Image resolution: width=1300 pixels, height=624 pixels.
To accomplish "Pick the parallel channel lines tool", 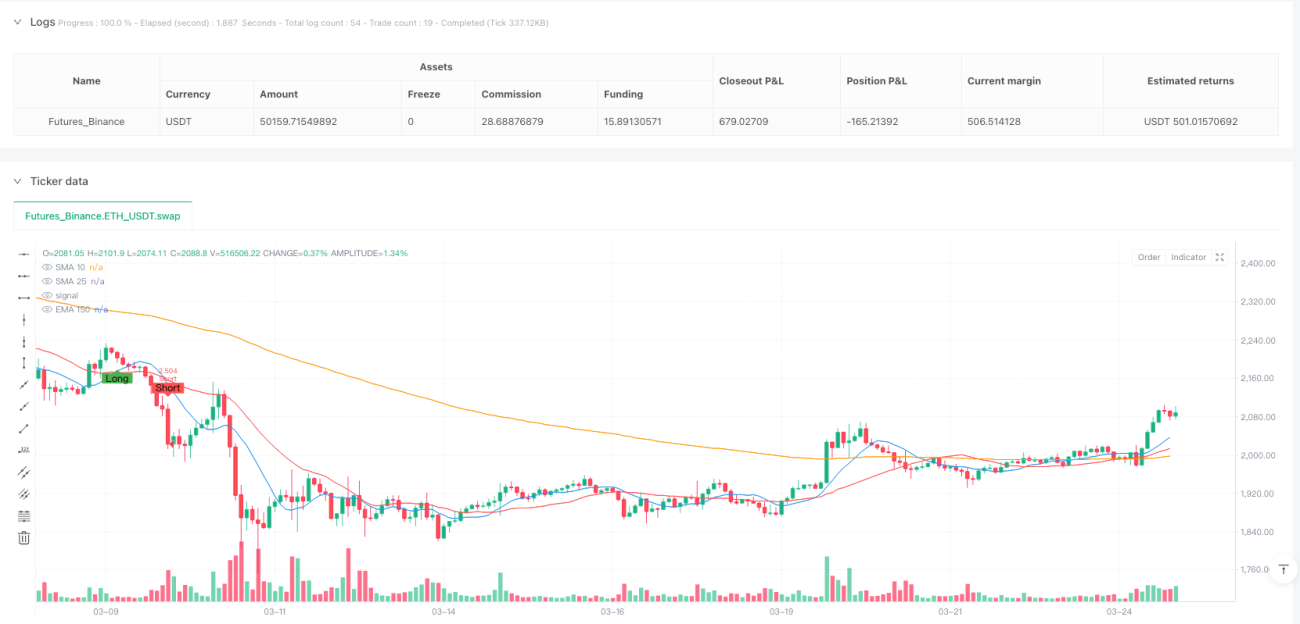I will (24, 472).
